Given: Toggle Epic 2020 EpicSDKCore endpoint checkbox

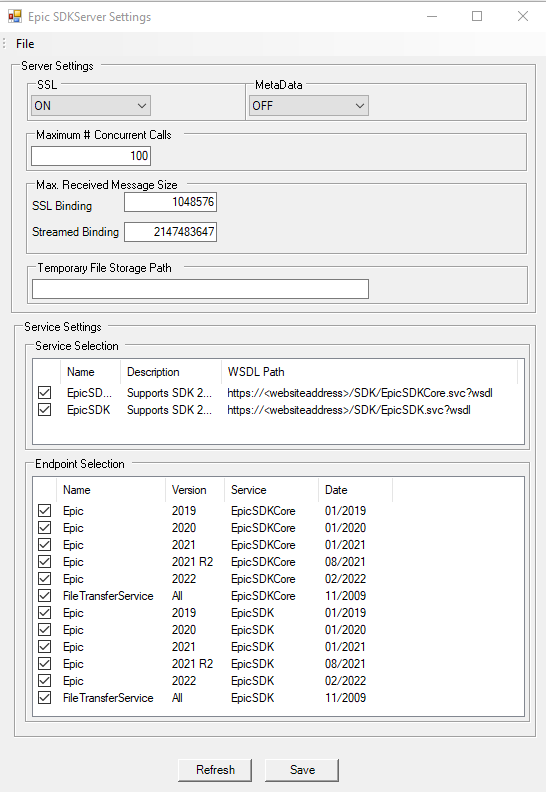Looking at the screenshot, I should 44,528.
